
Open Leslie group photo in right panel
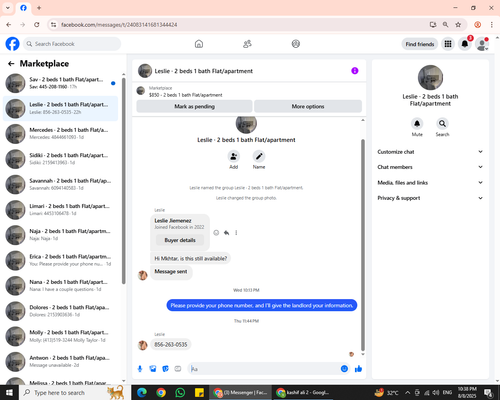(430, 77)
